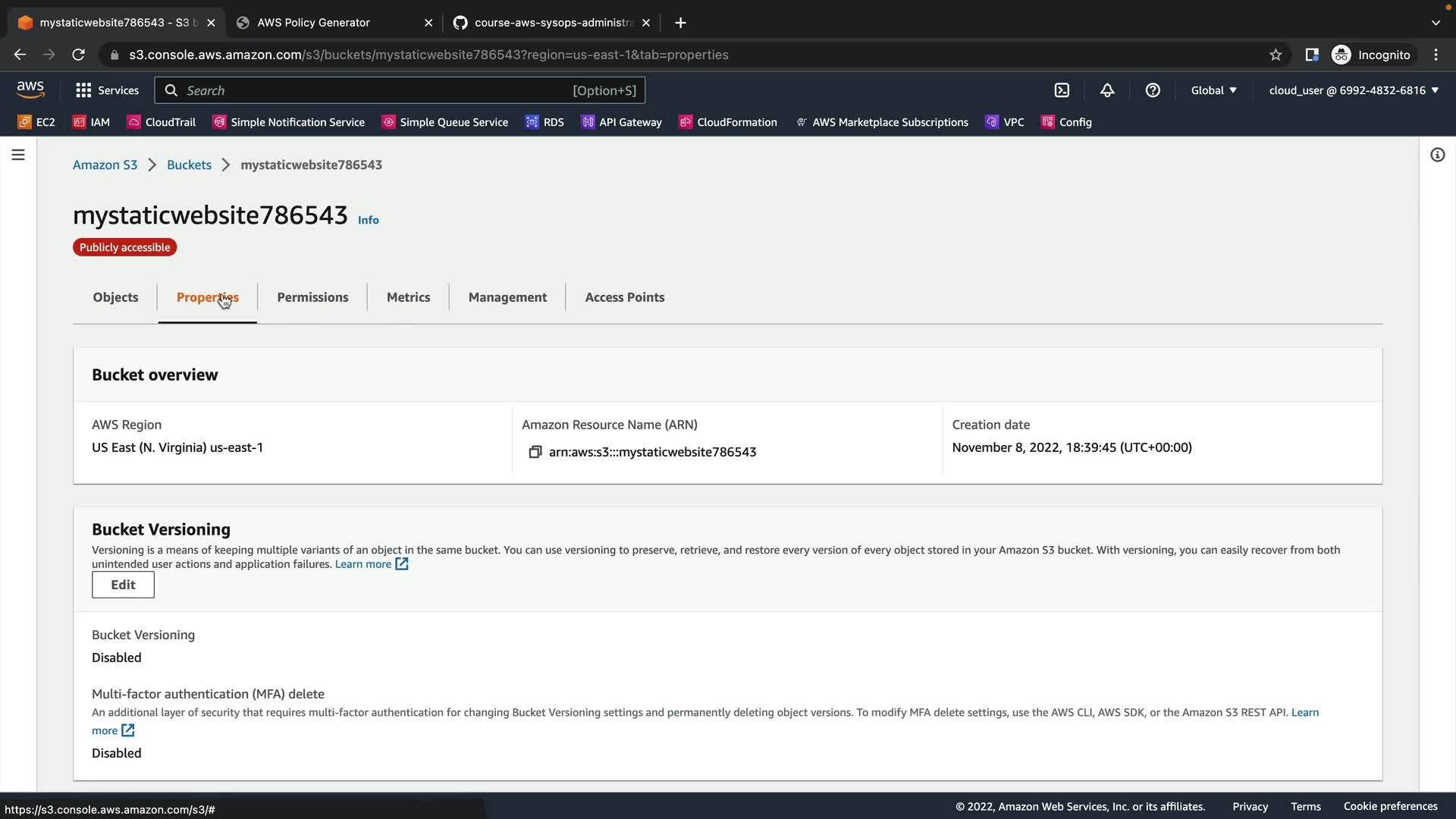Expand the cloud_user account menu
This screenshot has width=1456, height=819.
point(1354,90)
